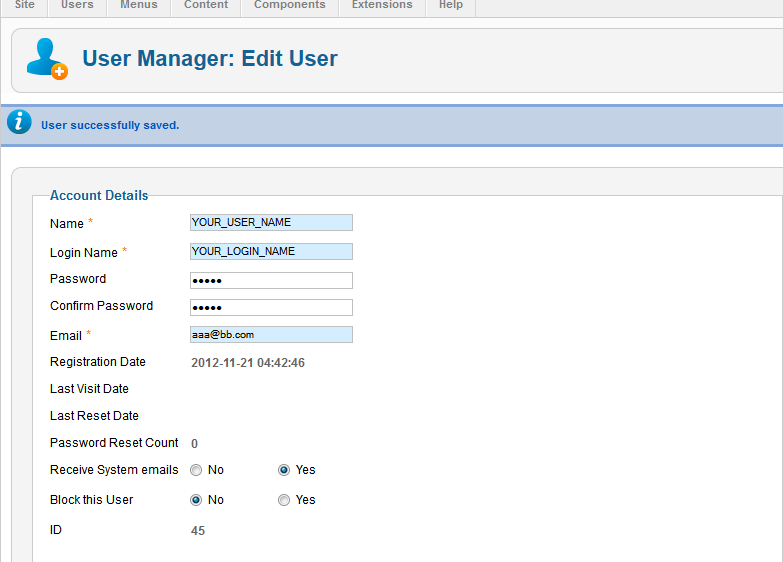Select Yes for Receive System emails
Image resolution: width=783 pixels, height=562 pixels.
tap(284, 470)
